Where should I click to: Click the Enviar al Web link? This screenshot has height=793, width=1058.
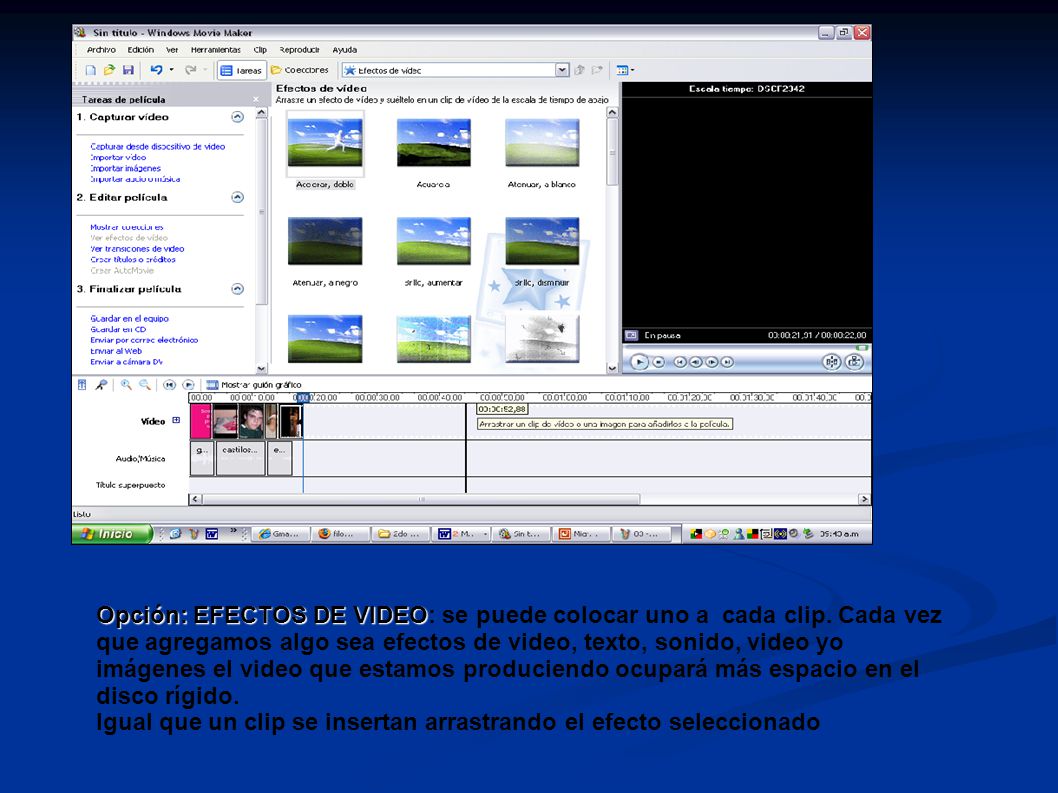coord(116,351)
